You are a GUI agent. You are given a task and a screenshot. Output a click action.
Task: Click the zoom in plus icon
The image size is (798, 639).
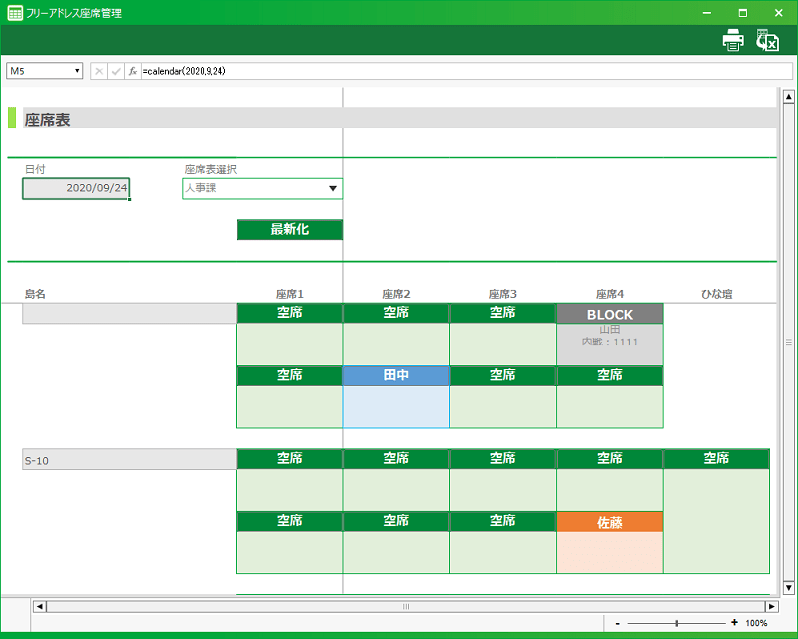point(734,623)
